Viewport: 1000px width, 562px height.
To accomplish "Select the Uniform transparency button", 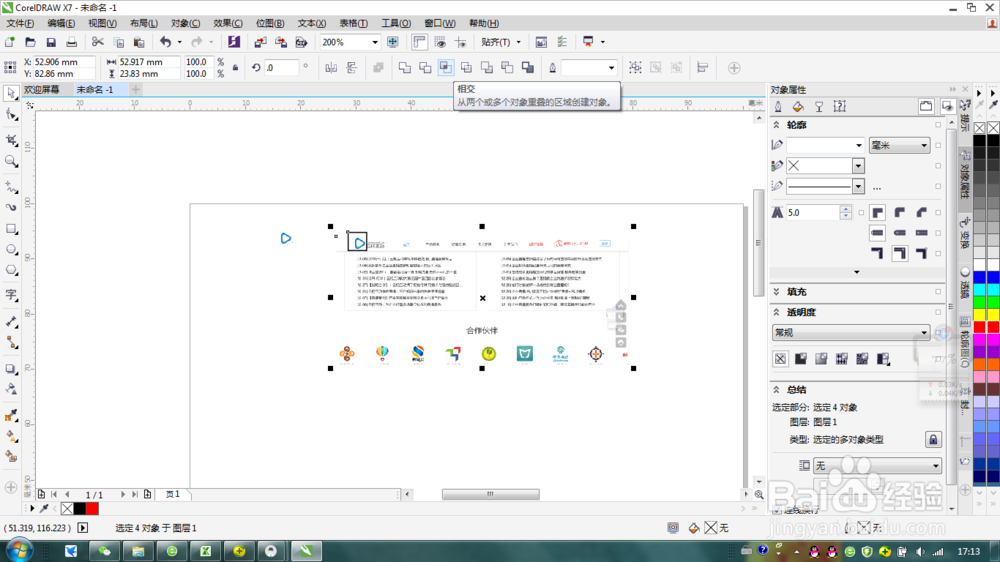I will (801, 359).
